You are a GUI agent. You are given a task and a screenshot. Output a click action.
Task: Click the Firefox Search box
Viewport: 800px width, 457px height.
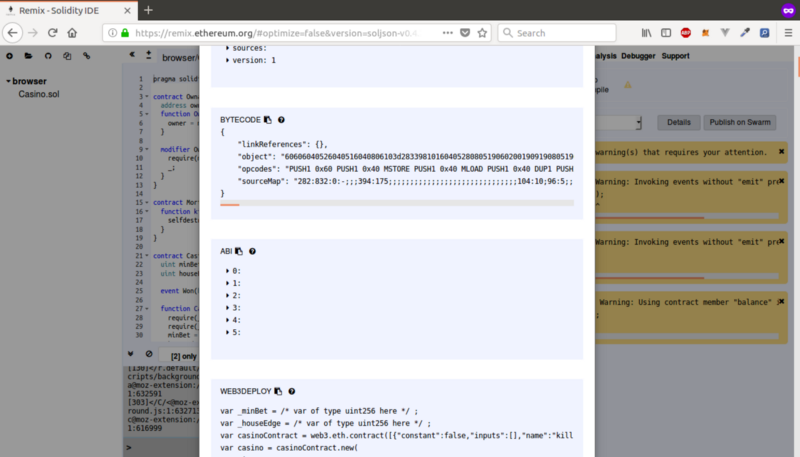coord(557,33)
